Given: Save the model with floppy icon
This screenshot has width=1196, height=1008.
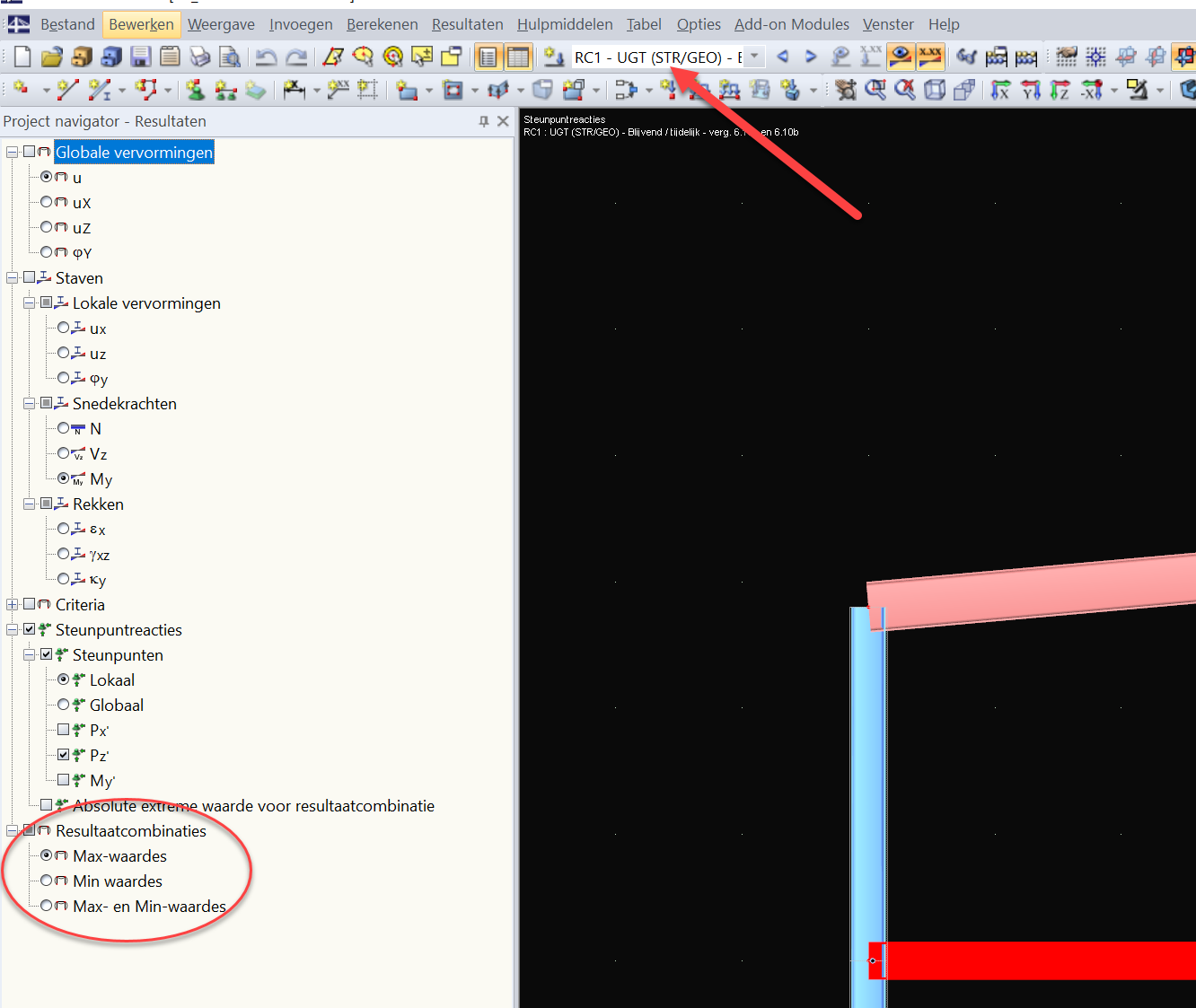Looking at the screenshot, I should coord(141,57).
